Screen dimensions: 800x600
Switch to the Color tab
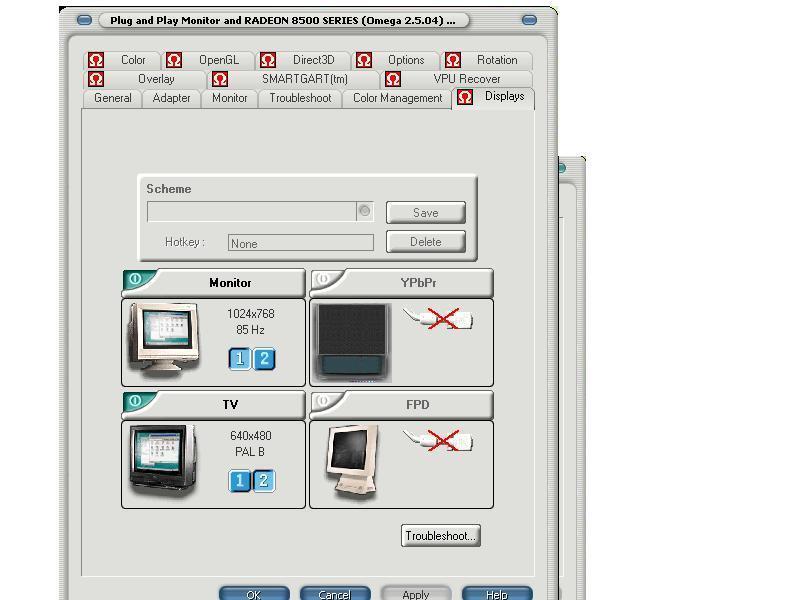[x=132, y=60]
